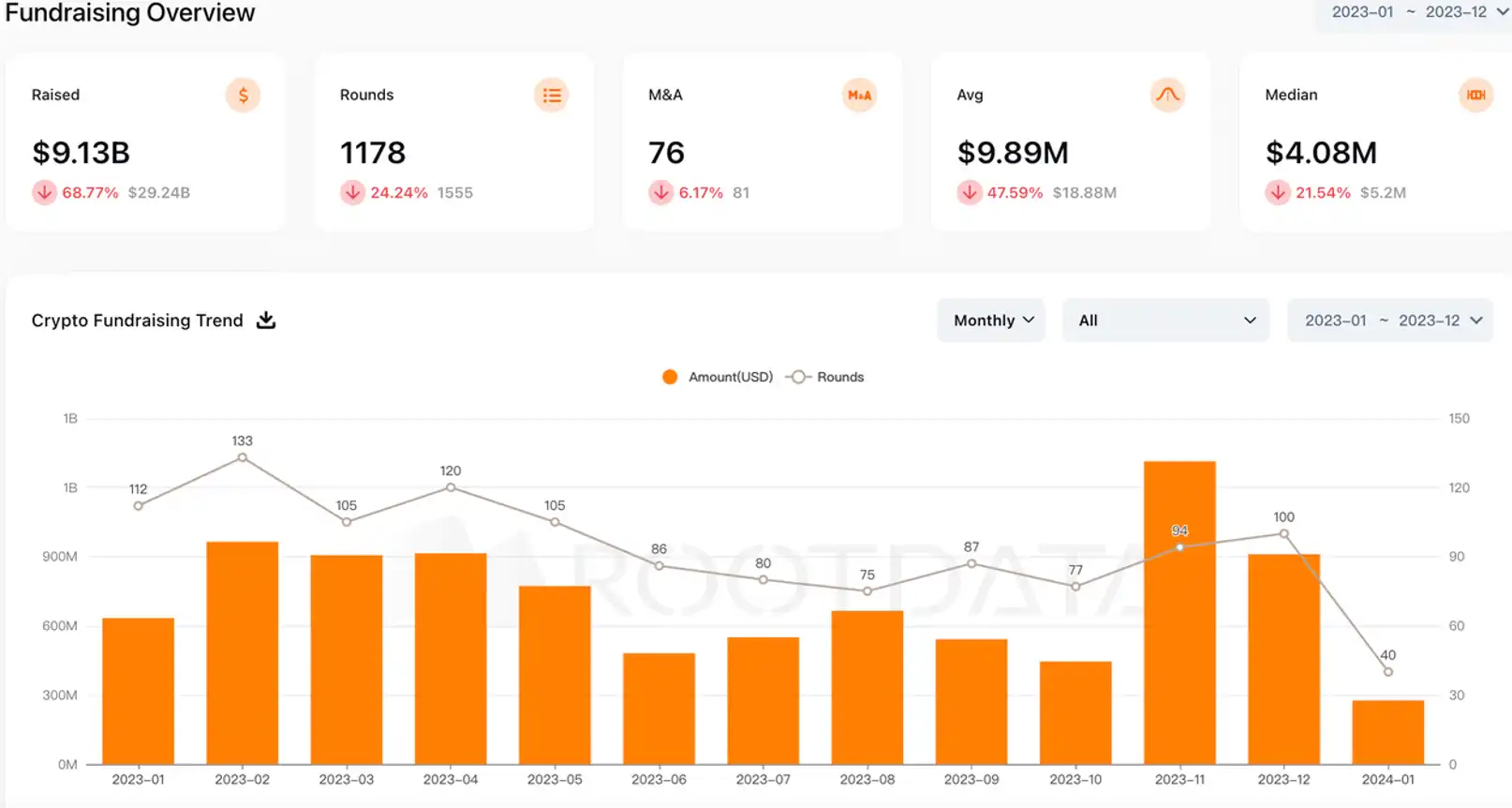Click the 2023-01 orange bar
The height and width of the screenshot is (808, 1512).
(x=139, y=692)
